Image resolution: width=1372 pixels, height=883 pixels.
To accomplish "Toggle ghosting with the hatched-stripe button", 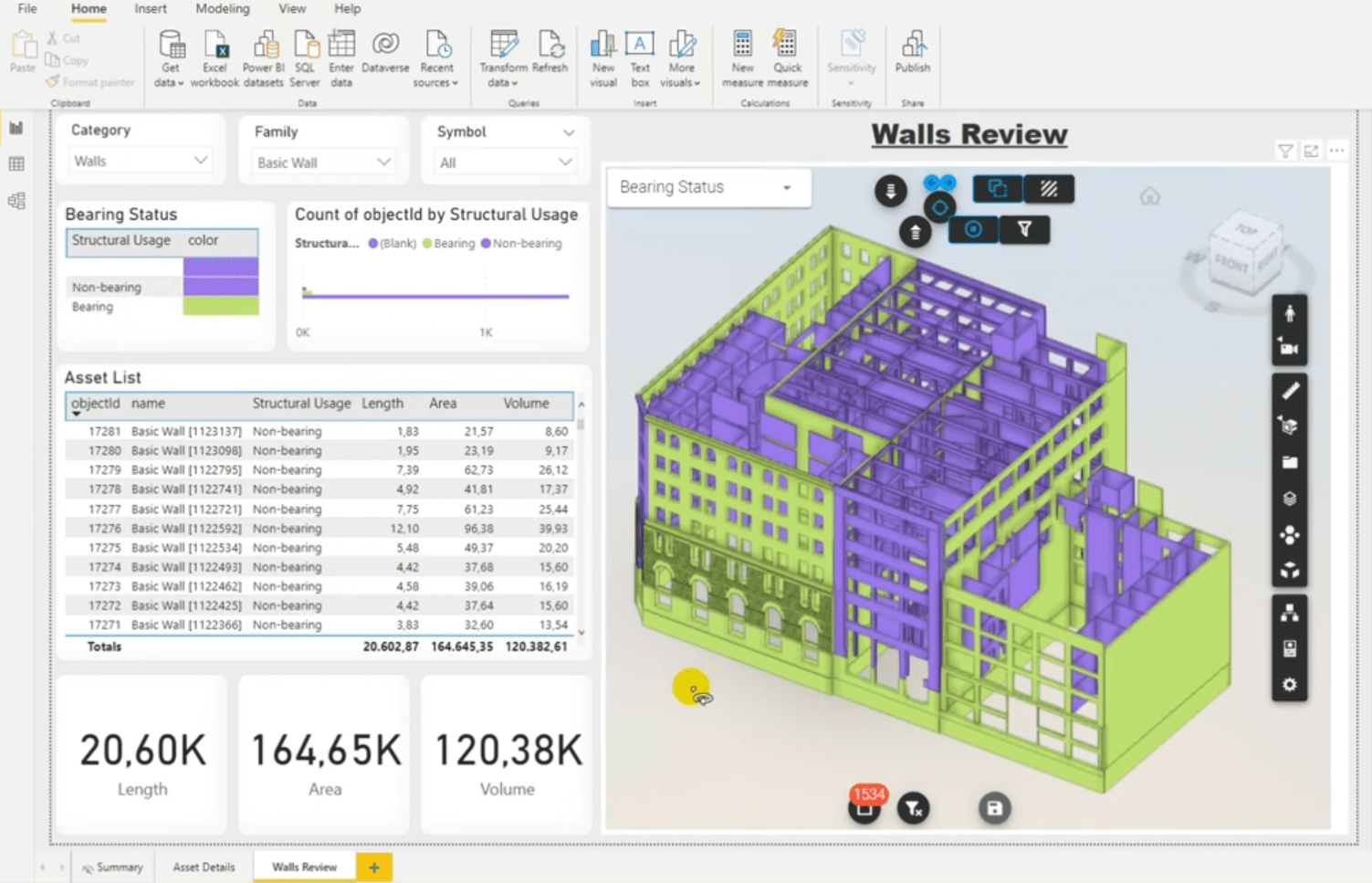I will tap(1050, 189).
